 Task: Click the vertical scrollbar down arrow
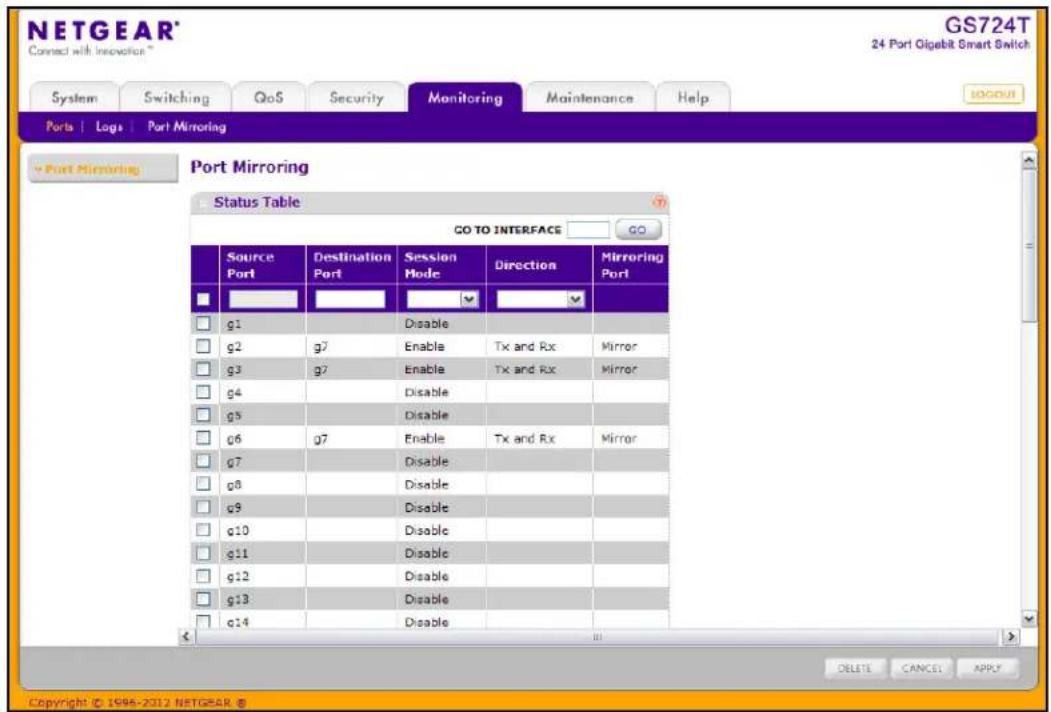pos(1029,618)
